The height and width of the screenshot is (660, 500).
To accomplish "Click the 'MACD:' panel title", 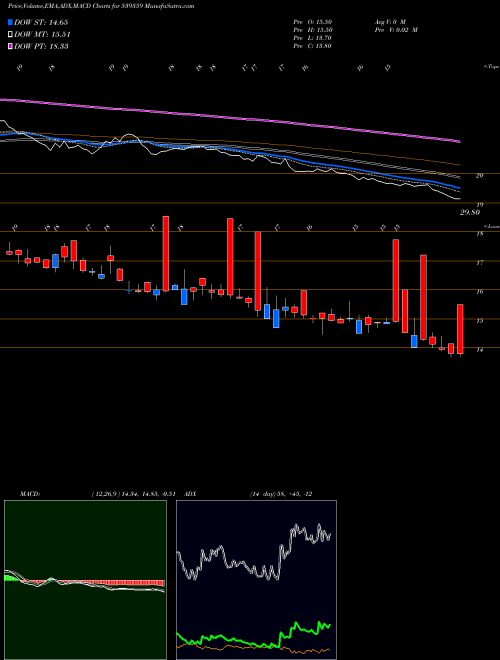I will 30,494.
